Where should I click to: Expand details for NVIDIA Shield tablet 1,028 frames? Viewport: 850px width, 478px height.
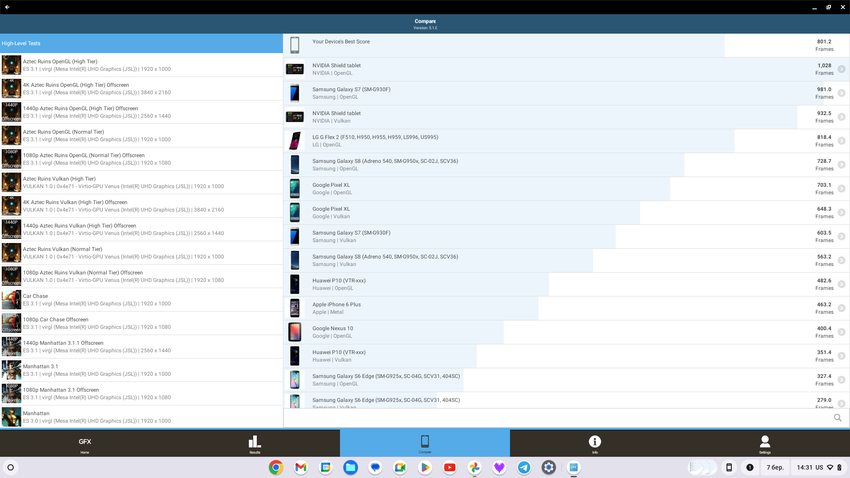[x=841, y=69]
